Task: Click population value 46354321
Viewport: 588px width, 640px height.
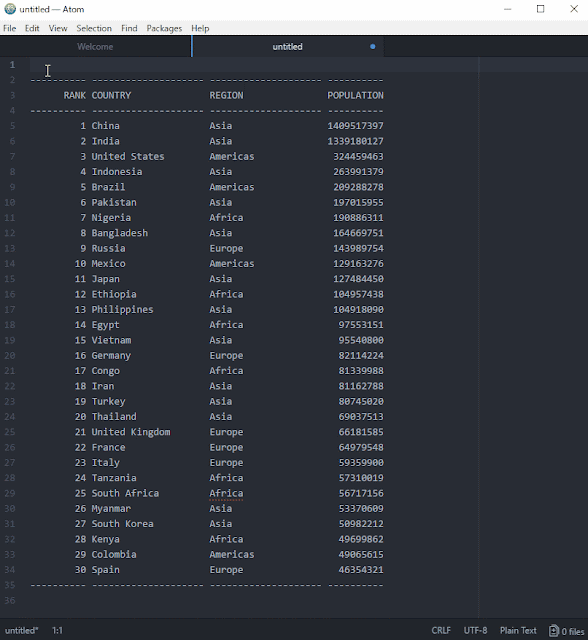Action: coord(361,570)
